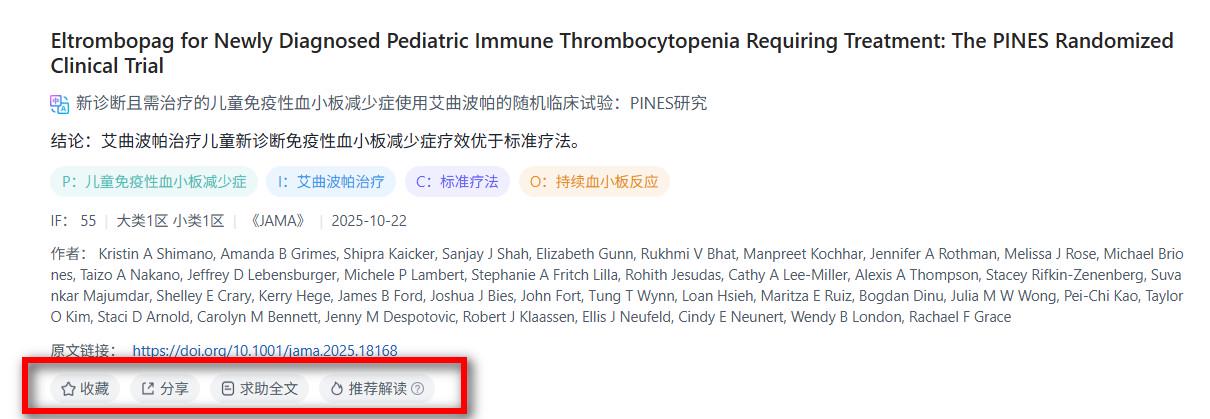1210x419 pixels.
Task: Select the C tag 标准疗法
Action: [457, 182]
